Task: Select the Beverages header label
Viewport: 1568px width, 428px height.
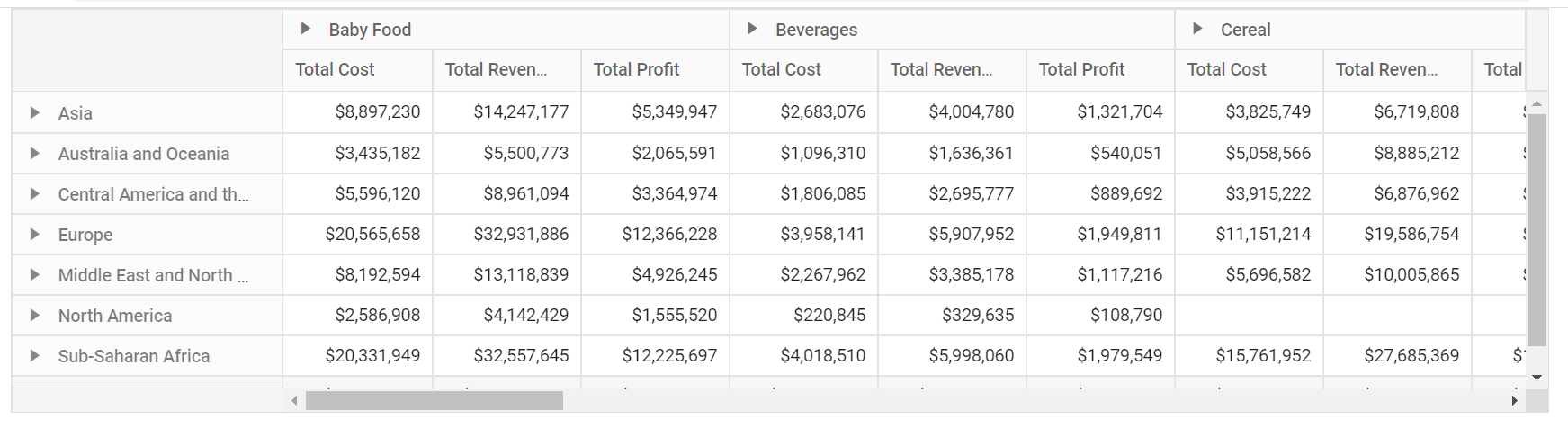Action: [x=816, y=30]
